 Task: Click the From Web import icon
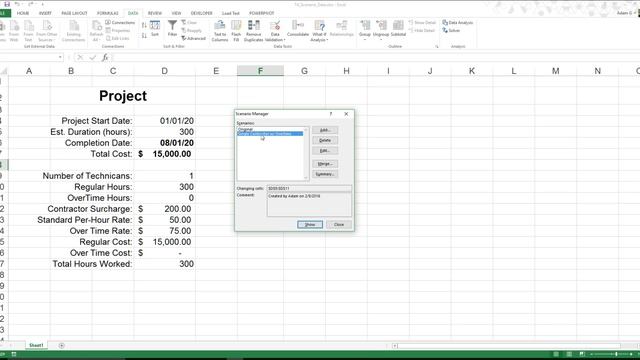pos(14,31)
